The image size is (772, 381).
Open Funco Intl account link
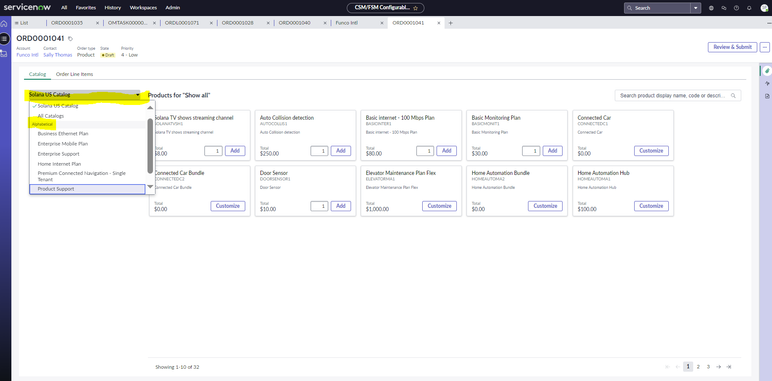tap(27, 55)
